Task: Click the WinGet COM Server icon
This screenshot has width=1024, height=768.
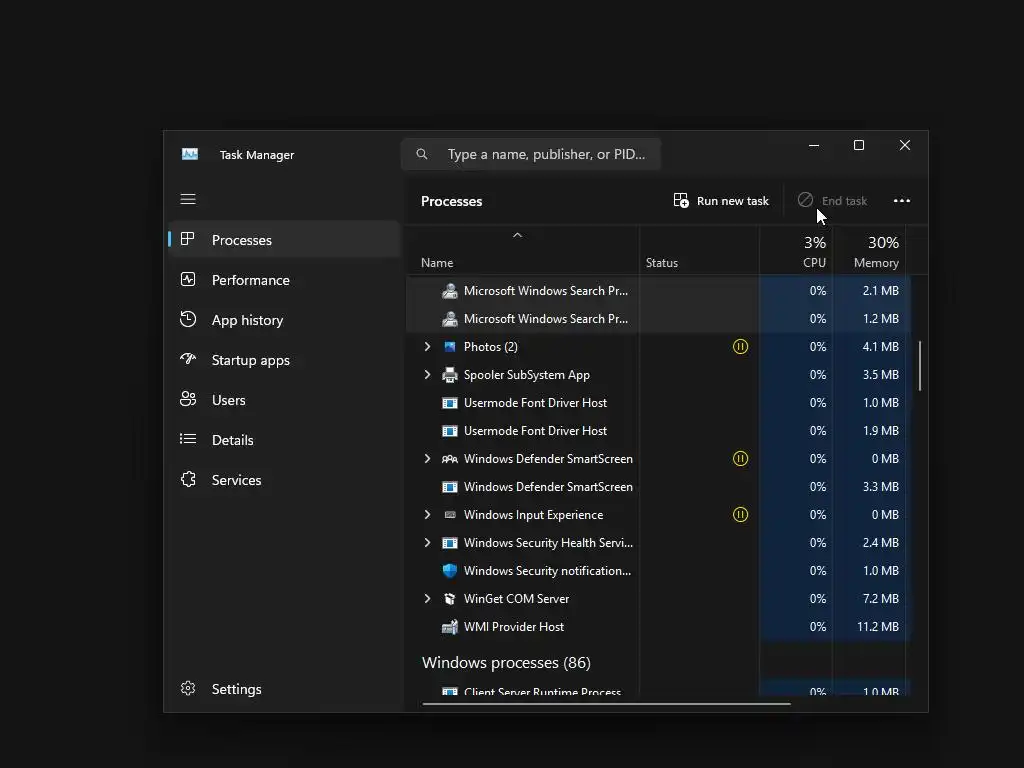Action: coord(450,599)
